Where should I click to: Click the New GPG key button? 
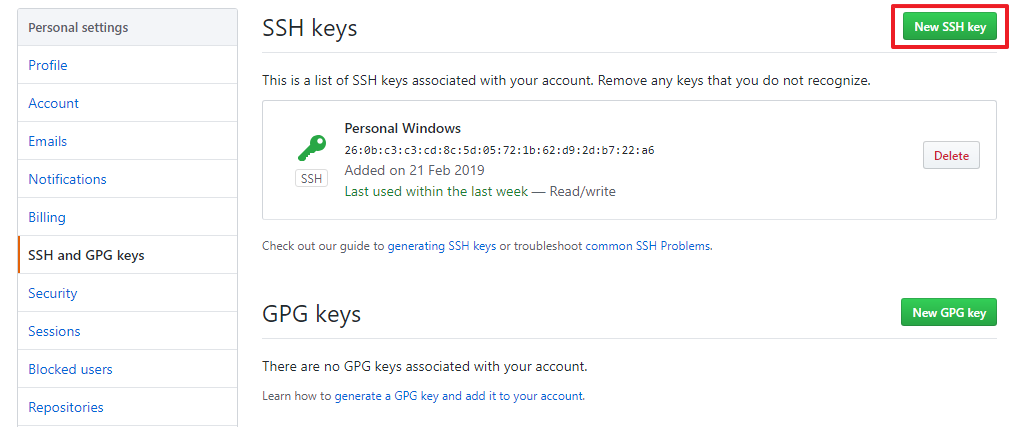[x=949, y=312]
